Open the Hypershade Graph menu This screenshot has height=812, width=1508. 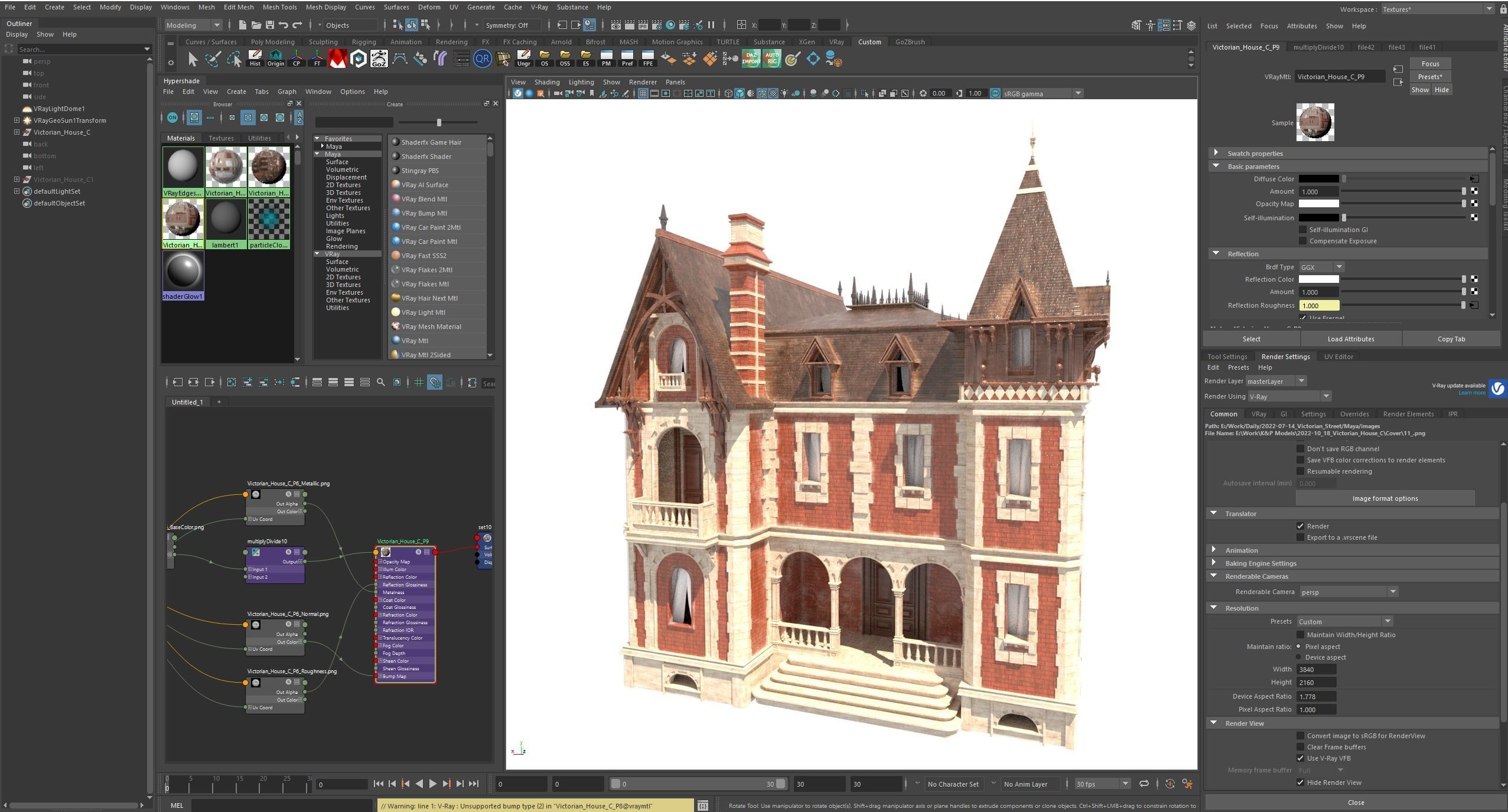pos(286,92)
